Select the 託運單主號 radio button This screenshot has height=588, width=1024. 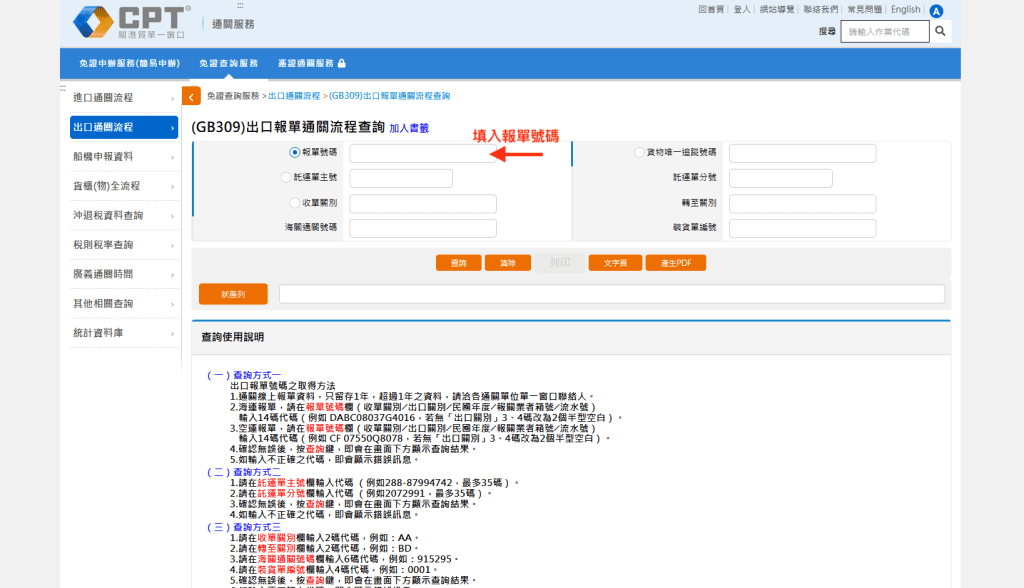[285, 177]
